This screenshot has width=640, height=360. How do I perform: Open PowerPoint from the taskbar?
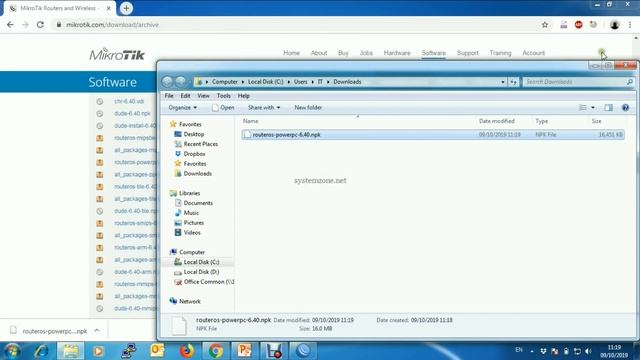point(244,351)
